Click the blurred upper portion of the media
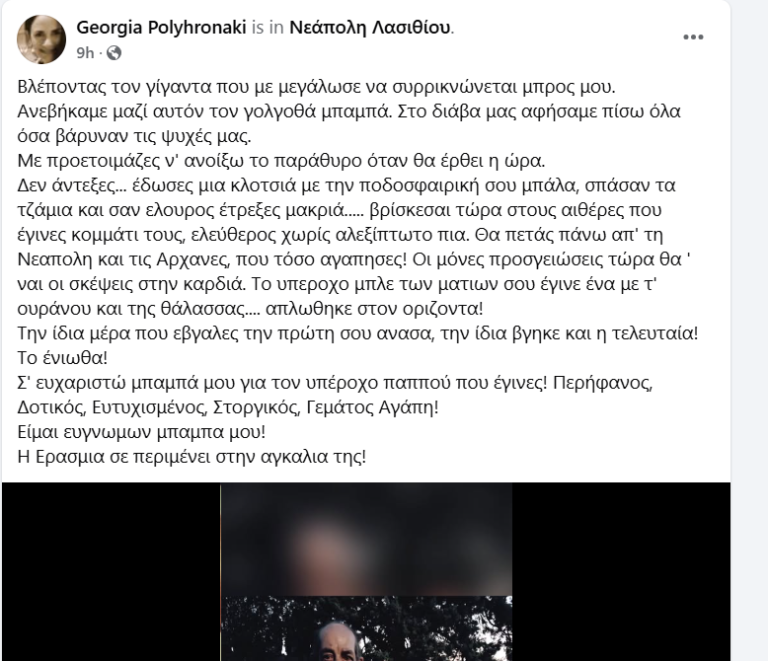The image size is (768, 661). point(366,540)
